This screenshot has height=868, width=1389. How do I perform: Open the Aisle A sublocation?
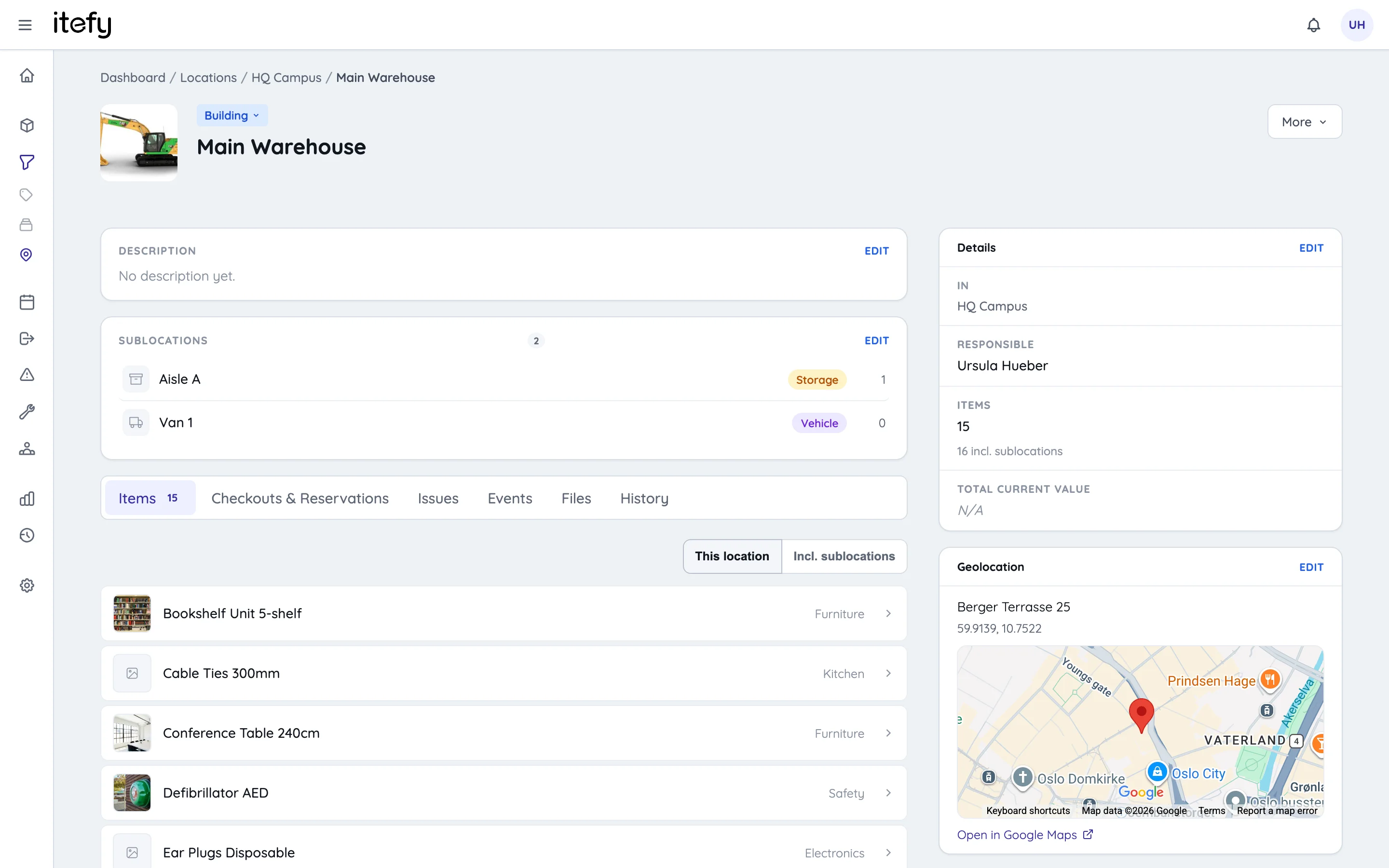pyautogui.click(x=504, y=379)
